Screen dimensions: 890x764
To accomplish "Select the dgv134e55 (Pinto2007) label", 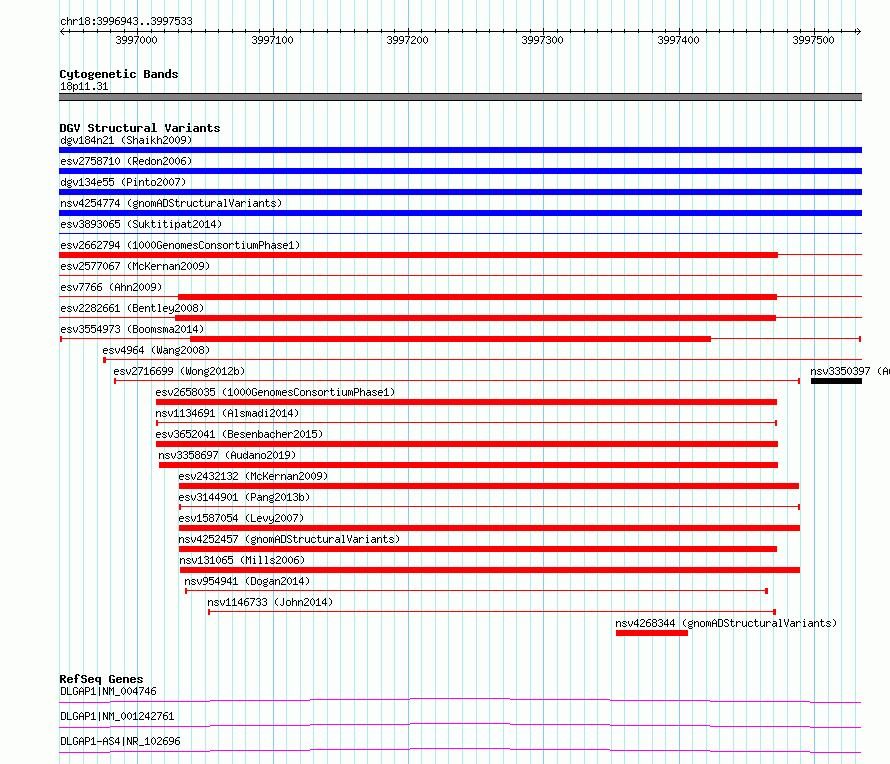I will (123, 182).
